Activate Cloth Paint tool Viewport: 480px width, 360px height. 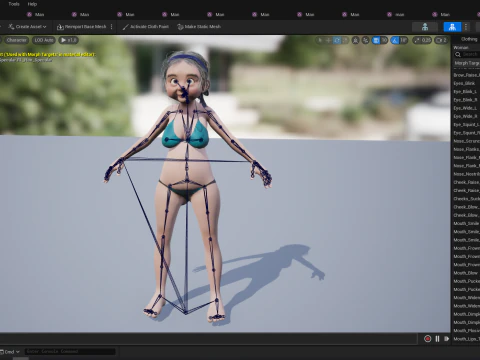(146, 27)
